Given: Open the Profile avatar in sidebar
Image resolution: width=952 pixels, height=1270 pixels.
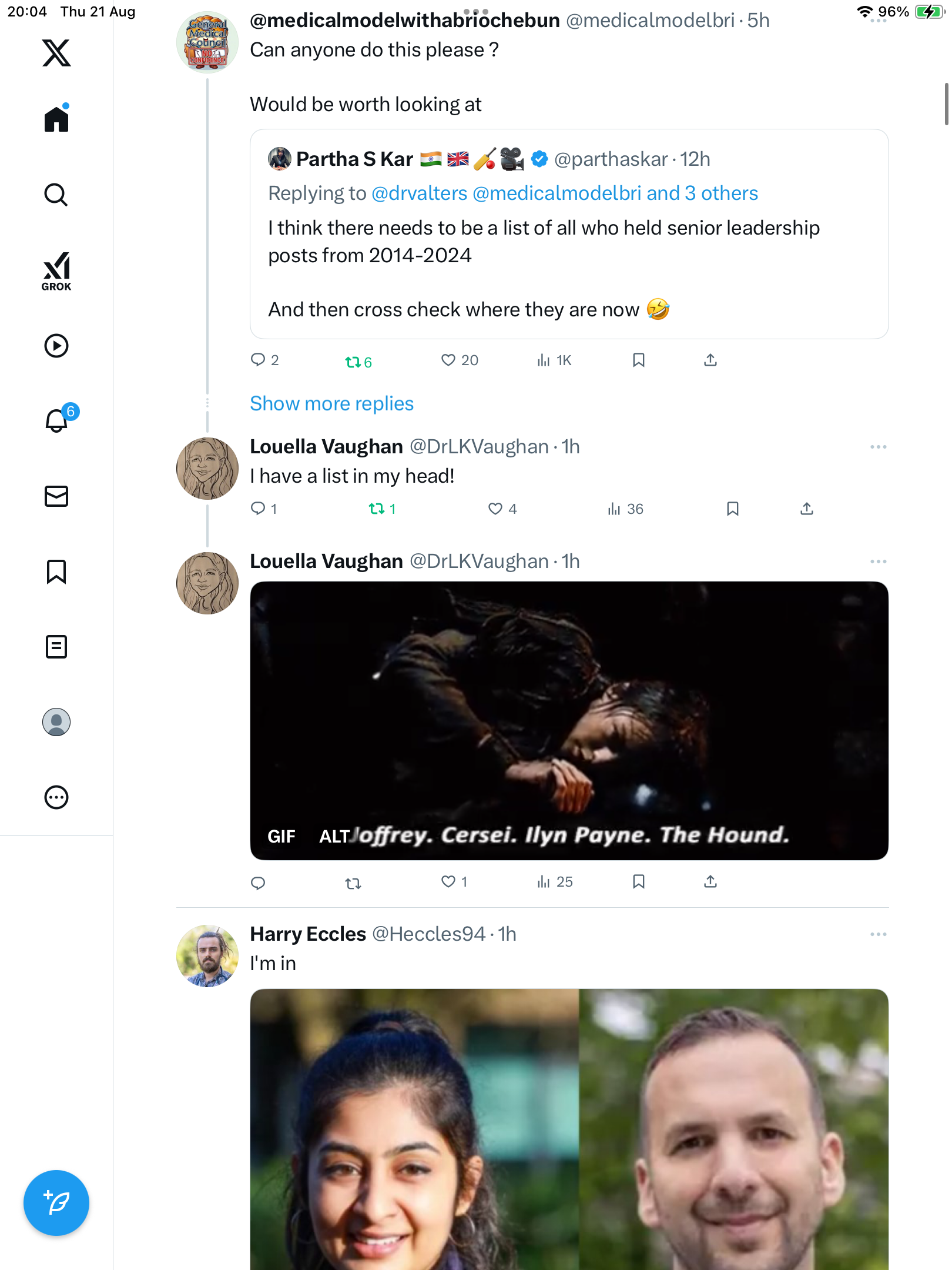Looking at the screenshot, I should coord(56,722).
